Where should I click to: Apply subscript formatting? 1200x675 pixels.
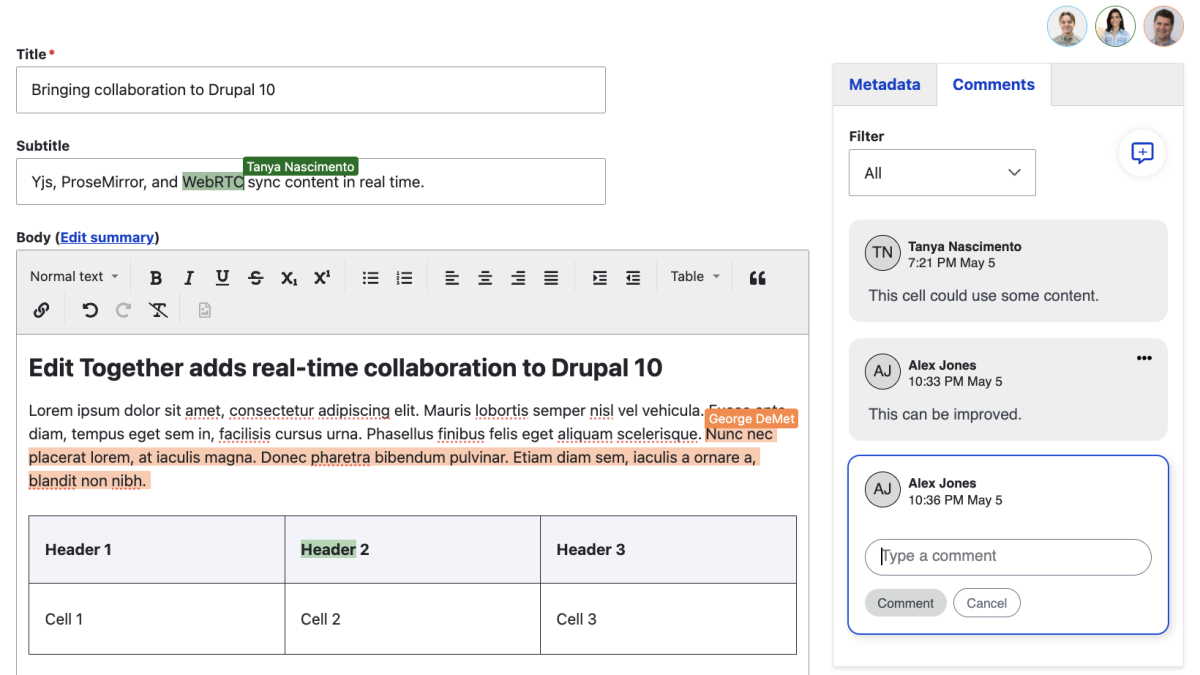point(288,278)
